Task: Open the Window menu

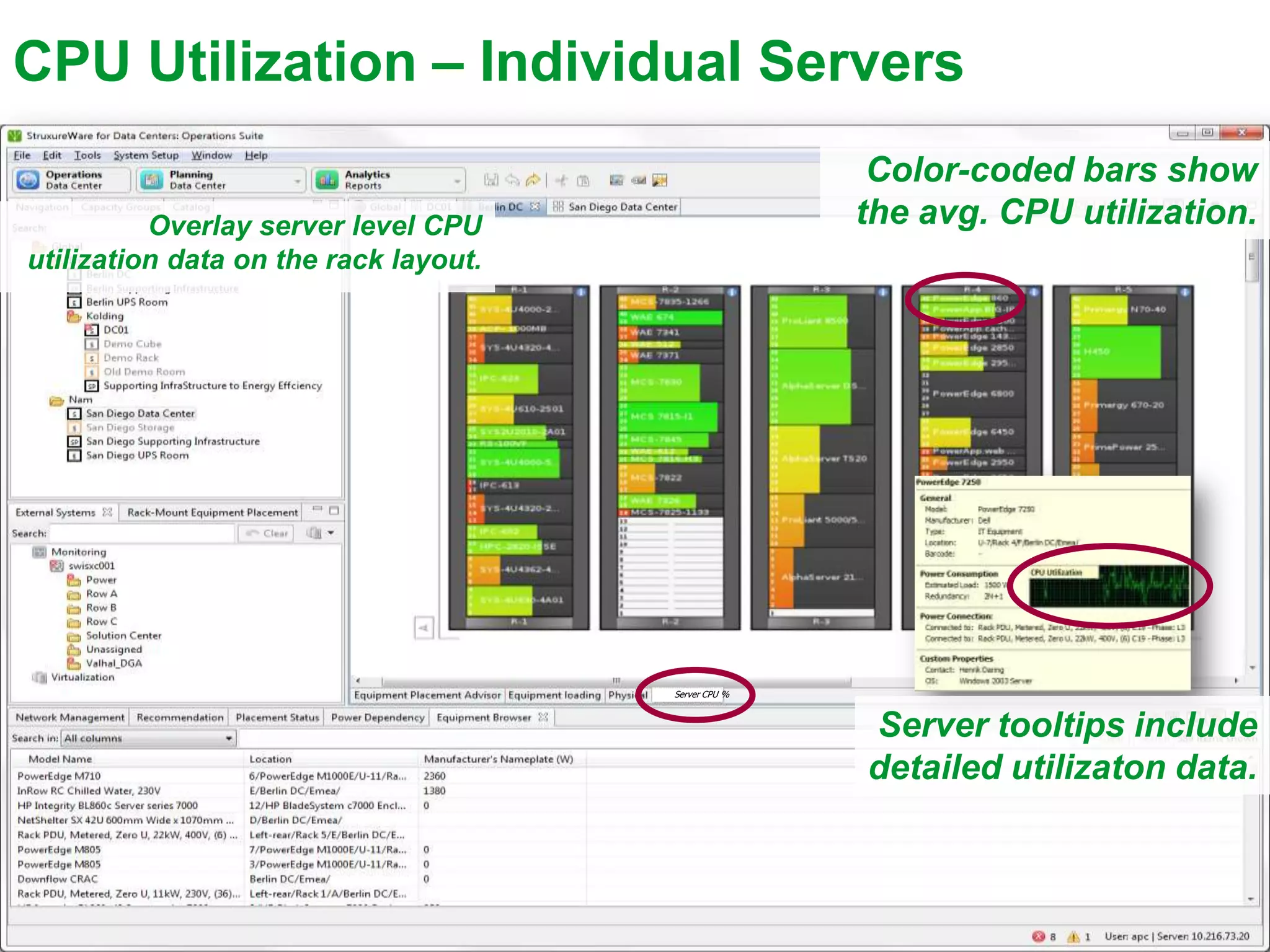Action: [x=211, y=155]
